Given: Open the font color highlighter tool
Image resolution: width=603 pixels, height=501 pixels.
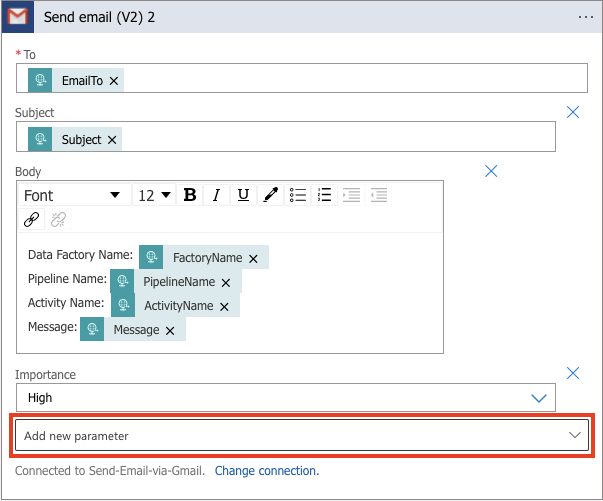Looking at the screenshot, I should pos(270,195).
